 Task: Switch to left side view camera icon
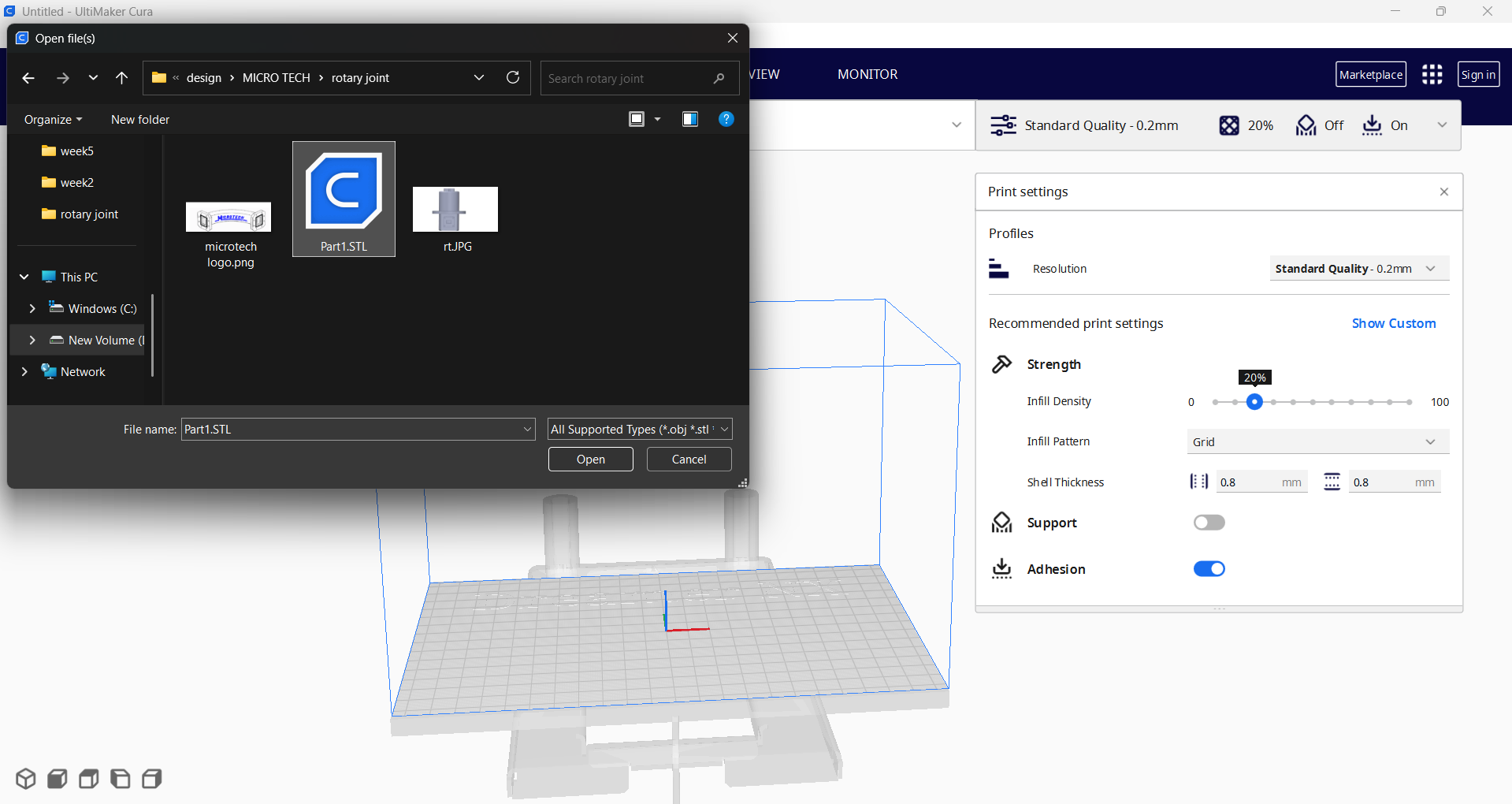(x=121, y=779)
